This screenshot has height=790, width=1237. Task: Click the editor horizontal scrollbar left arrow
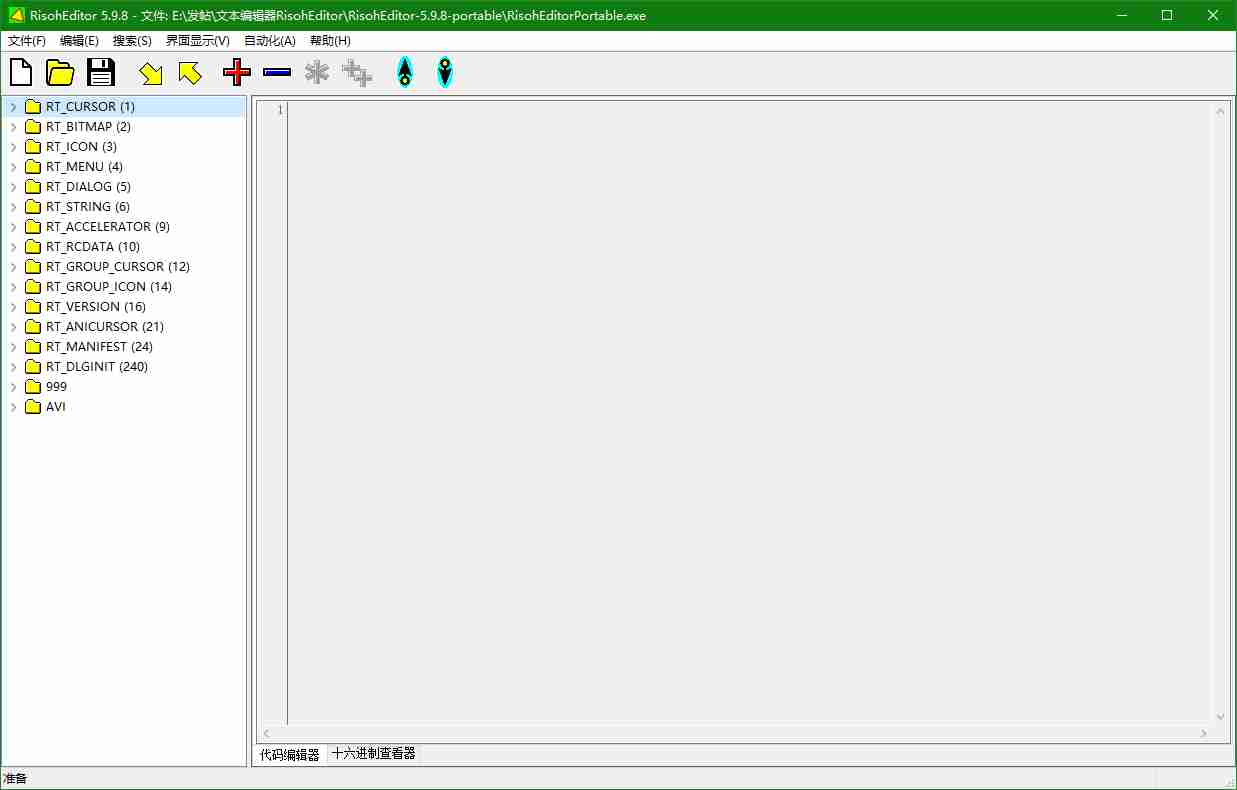tap(266, 733)
